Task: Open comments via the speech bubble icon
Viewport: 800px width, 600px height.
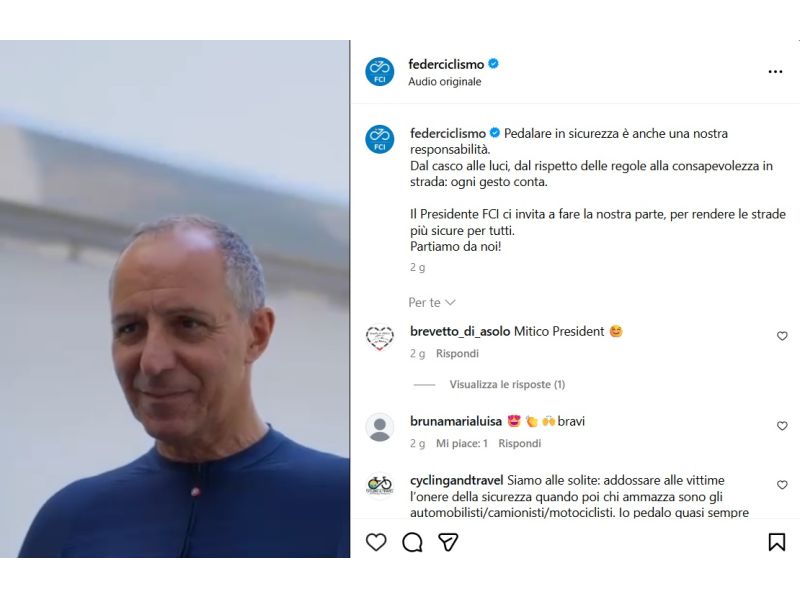Action: pyautogui.click(x=410, y=541)
